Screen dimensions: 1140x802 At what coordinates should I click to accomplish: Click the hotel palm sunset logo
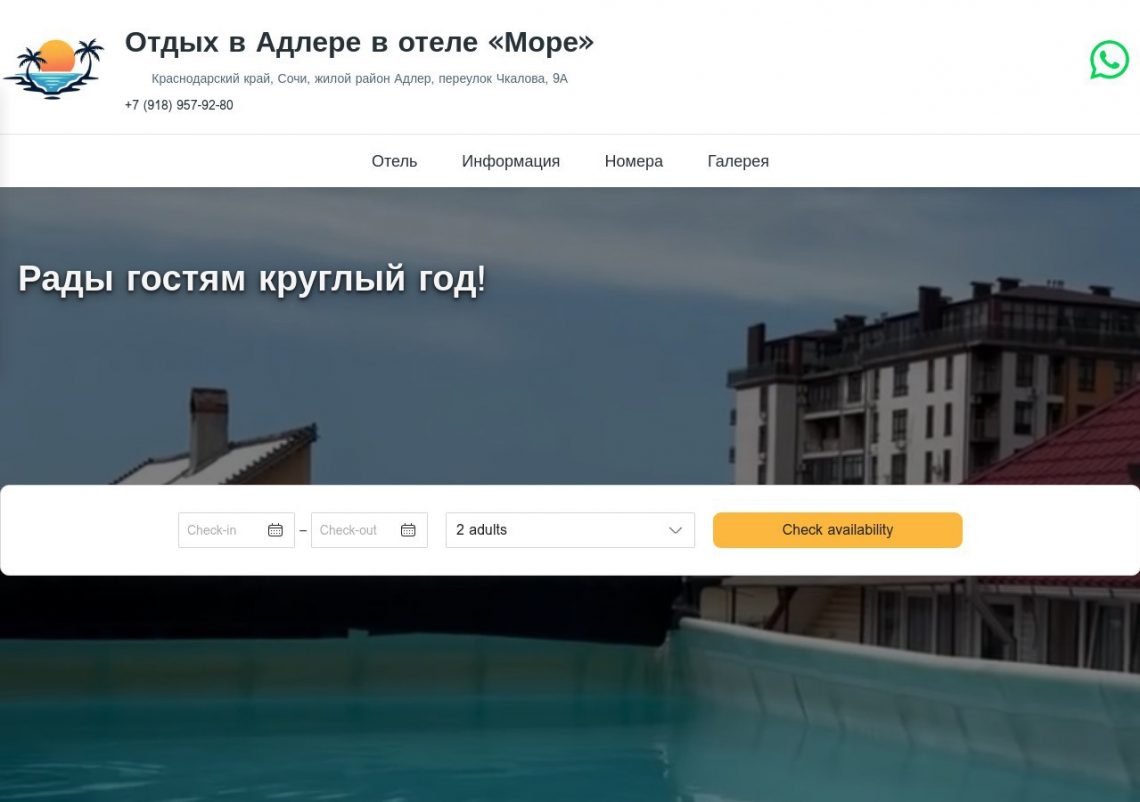(54, 68)
